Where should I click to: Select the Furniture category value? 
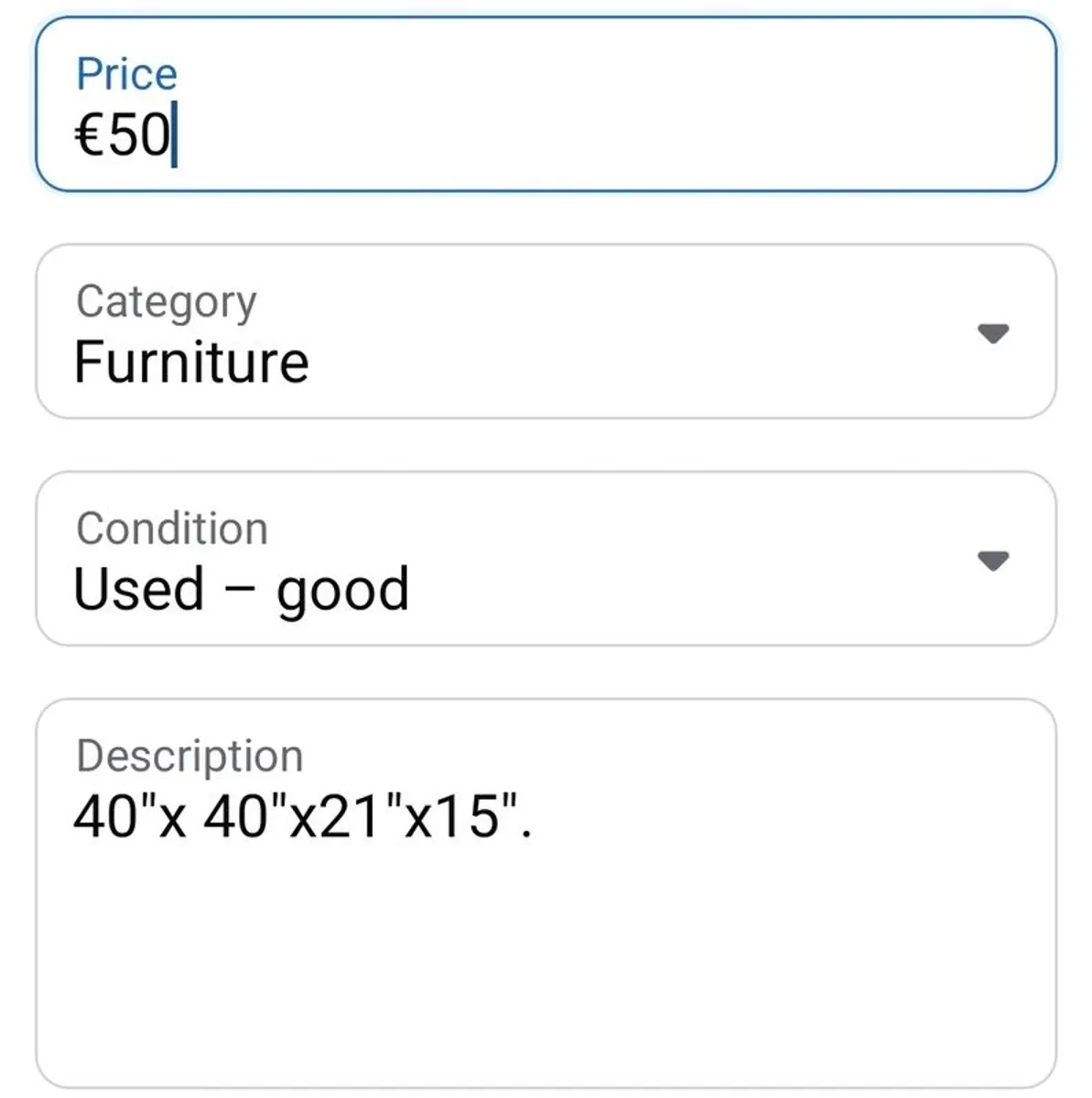click(191, 362)
